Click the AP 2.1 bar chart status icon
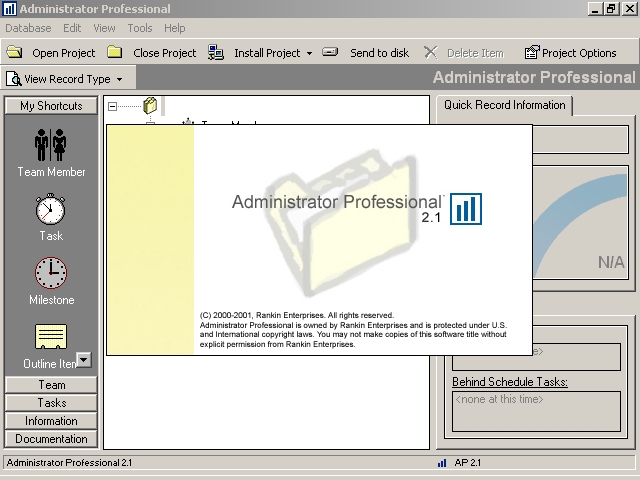 coord(442,463)
